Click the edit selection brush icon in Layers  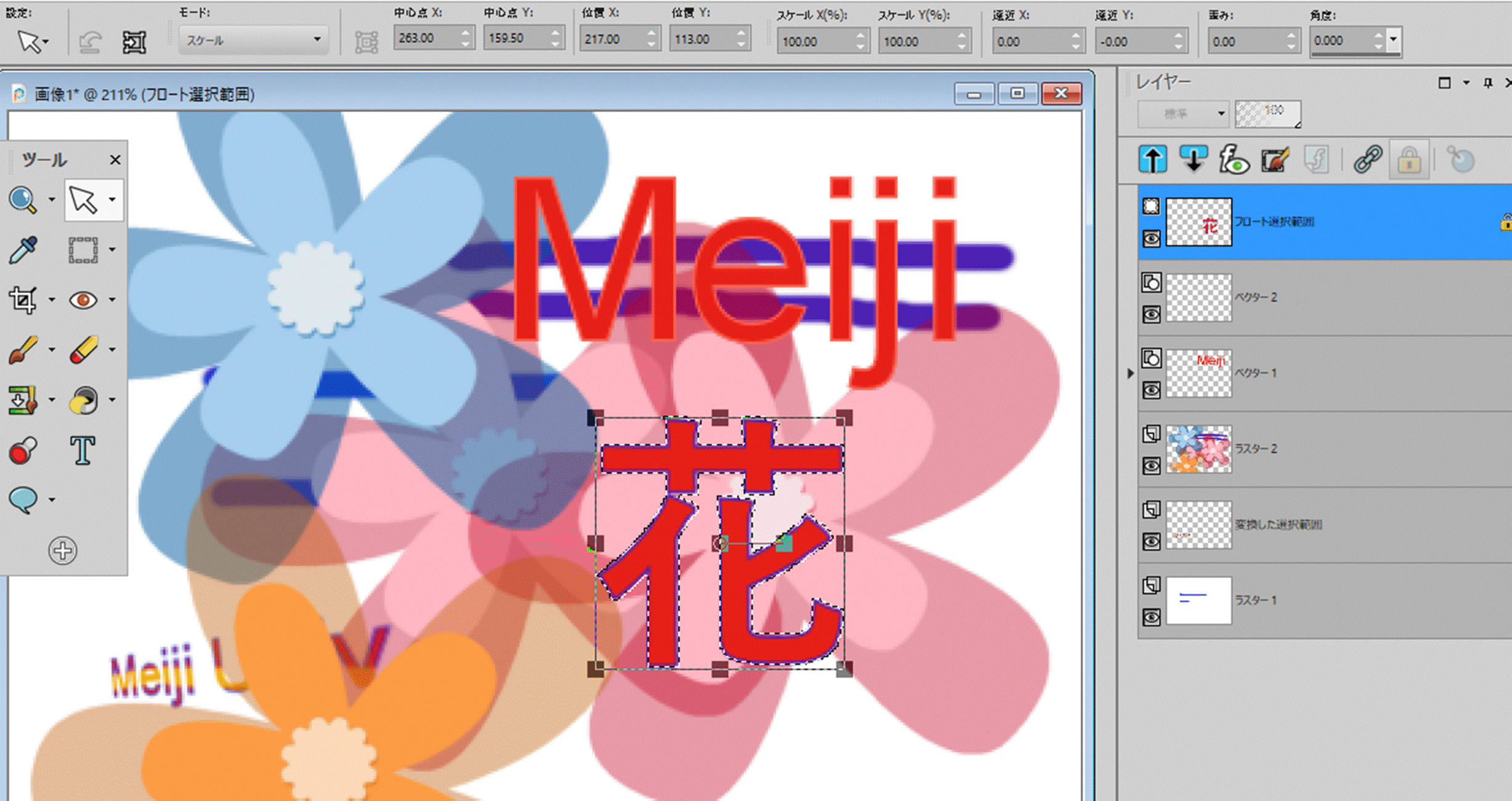[1275, 160]
